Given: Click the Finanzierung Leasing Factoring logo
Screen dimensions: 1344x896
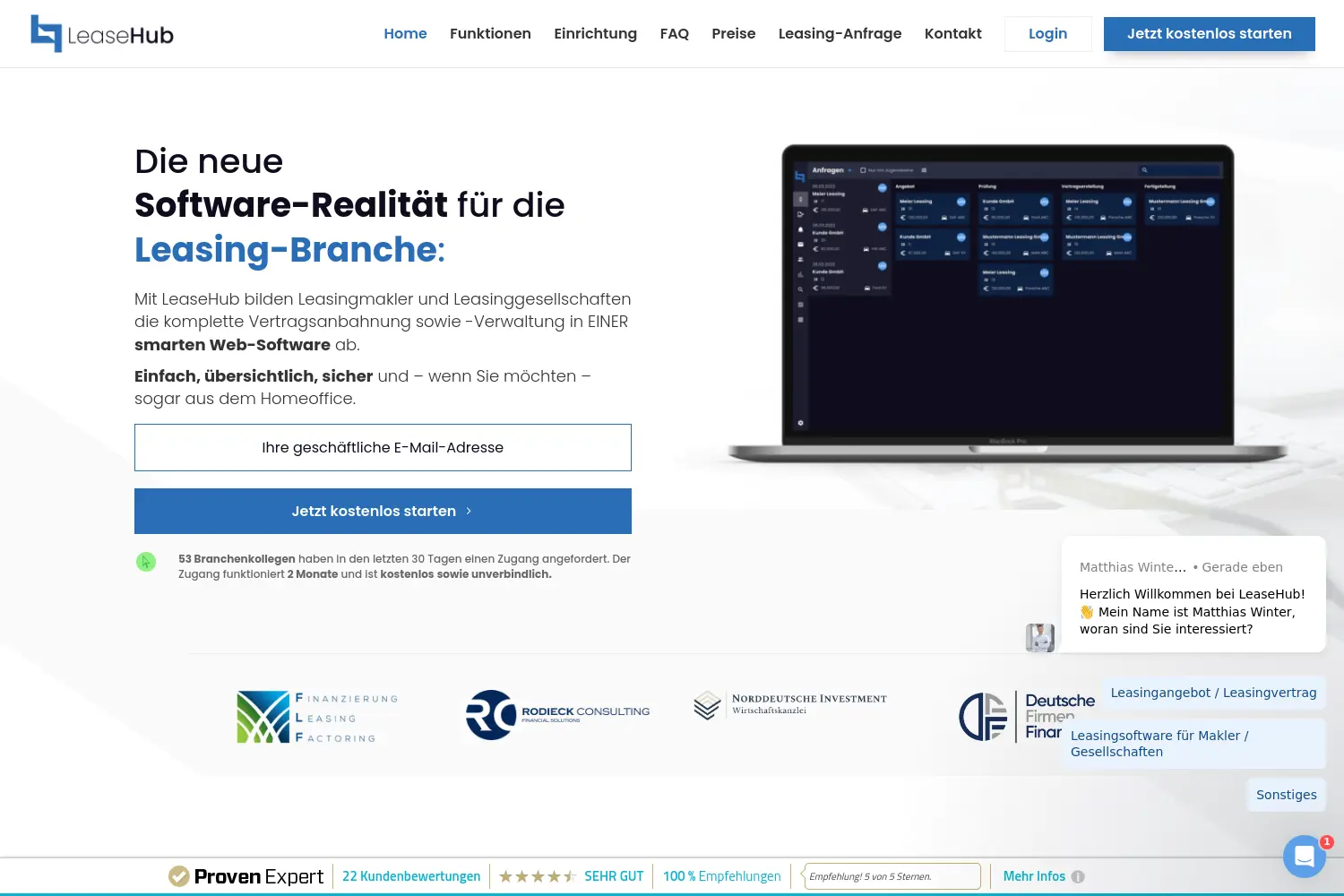Looking at the screenshot, I should (x=318, y=717).
